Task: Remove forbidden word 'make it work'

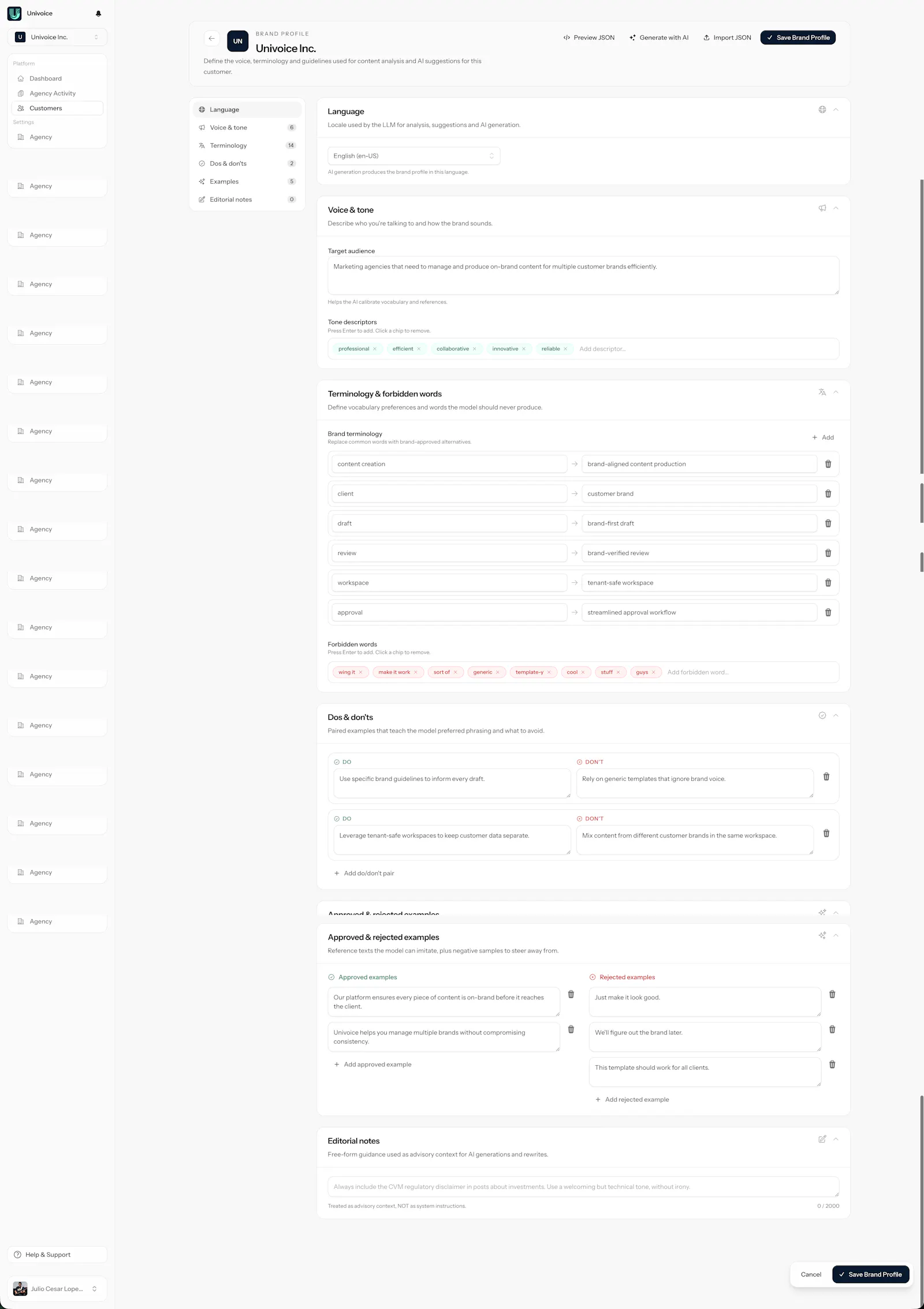Action: (x=415, y=672)
